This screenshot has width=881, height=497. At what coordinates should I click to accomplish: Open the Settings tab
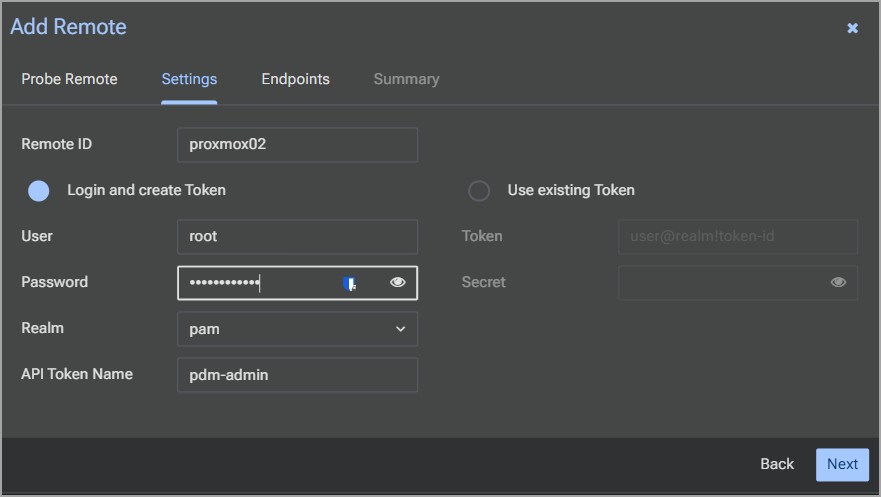189,79
